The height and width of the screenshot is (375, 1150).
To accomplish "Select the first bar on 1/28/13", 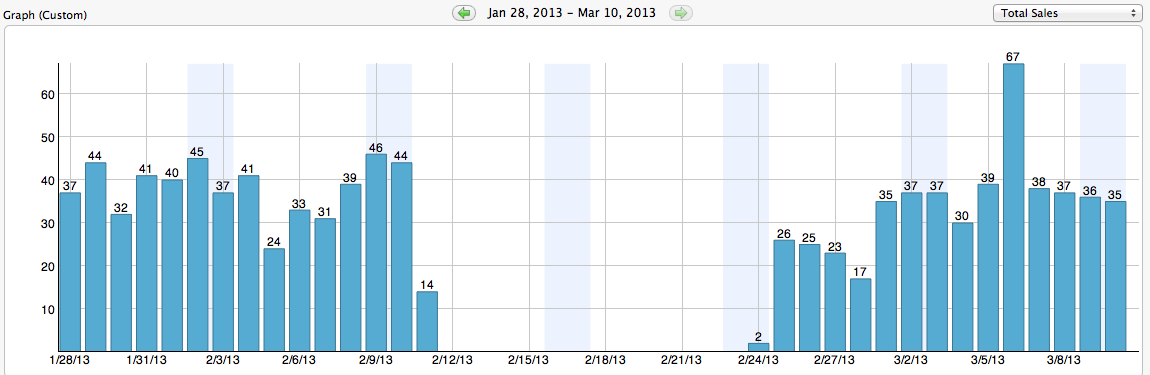I will [70, 272].
